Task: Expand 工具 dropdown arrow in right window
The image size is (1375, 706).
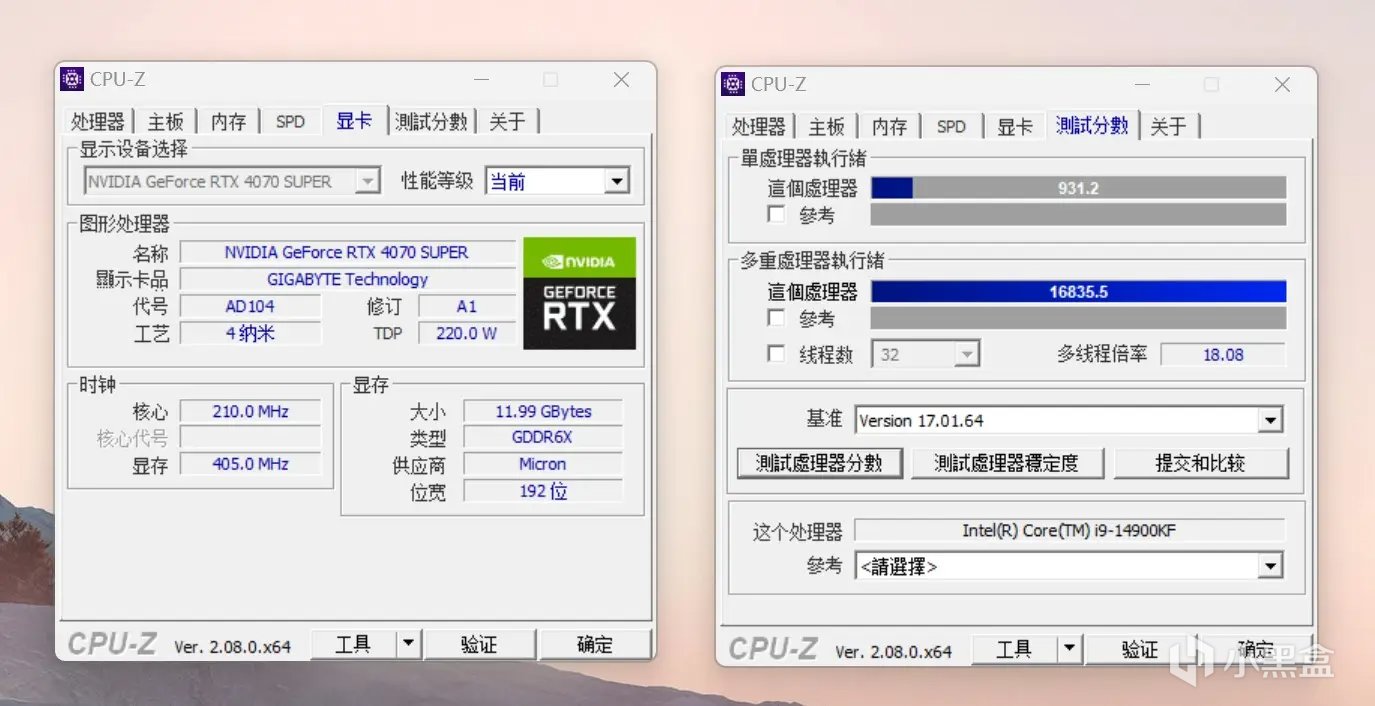Action: (x=1069, y=650)
